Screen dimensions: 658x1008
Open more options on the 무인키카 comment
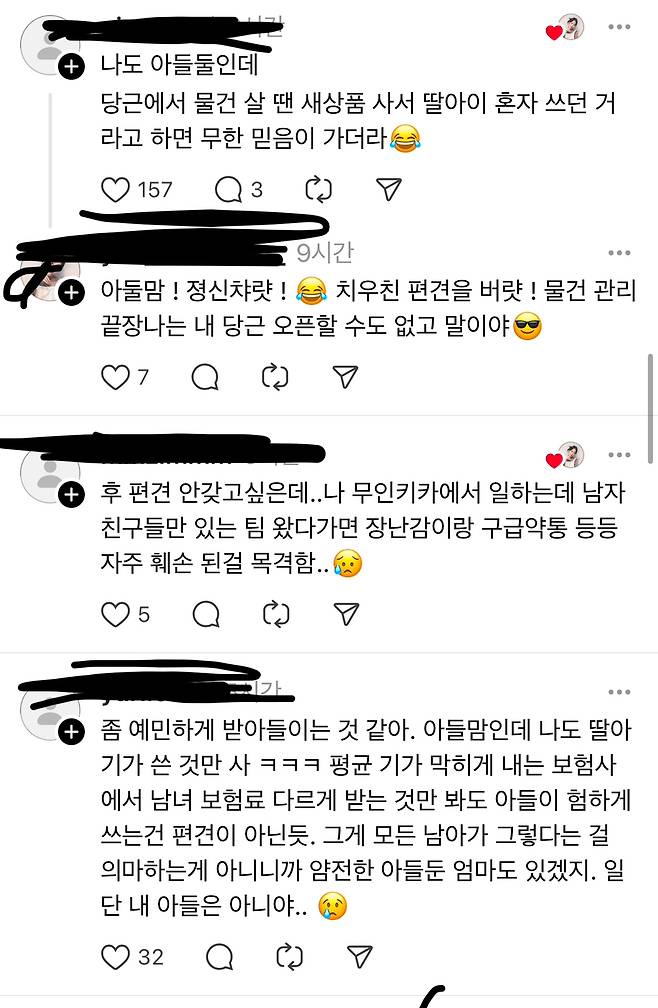[619, 454]
